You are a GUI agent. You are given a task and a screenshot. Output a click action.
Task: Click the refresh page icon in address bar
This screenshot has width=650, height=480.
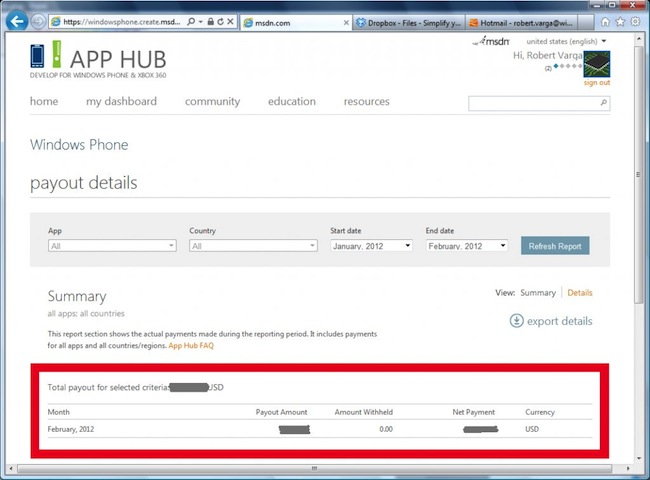221,22
